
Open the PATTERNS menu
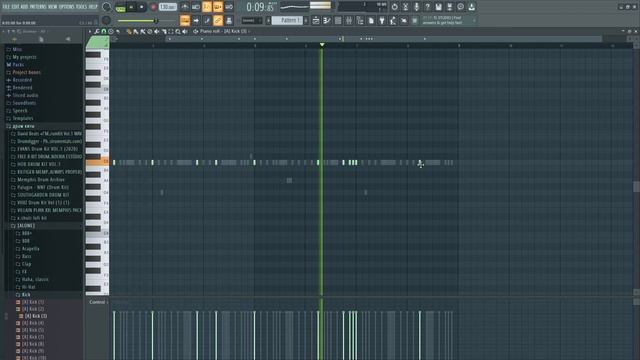point(38,7)
